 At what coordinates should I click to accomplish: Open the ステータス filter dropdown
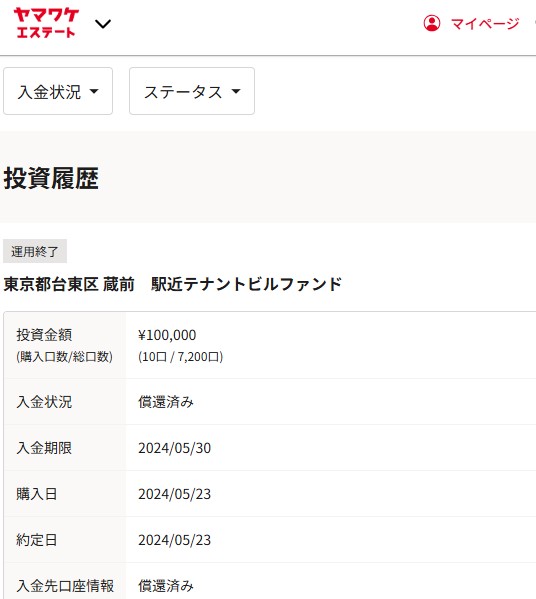192,91
